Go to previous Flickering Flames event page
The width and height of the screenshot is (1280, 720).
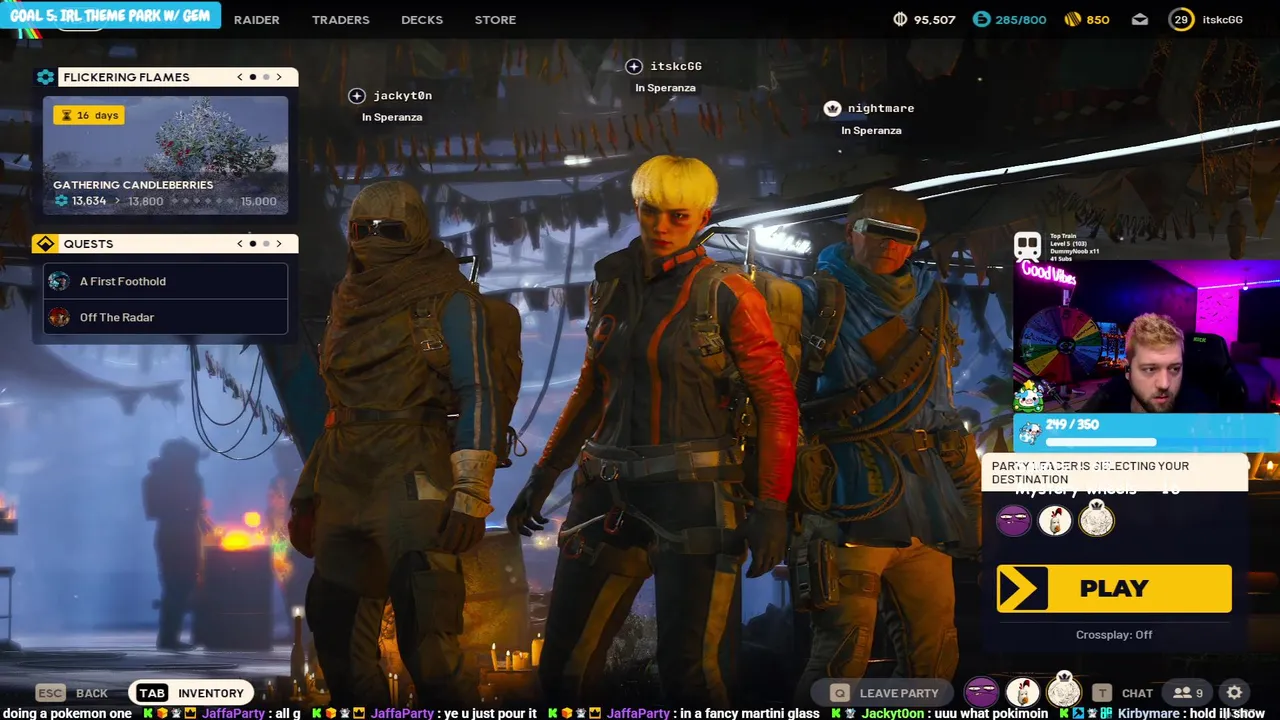[x=240, y=77]
